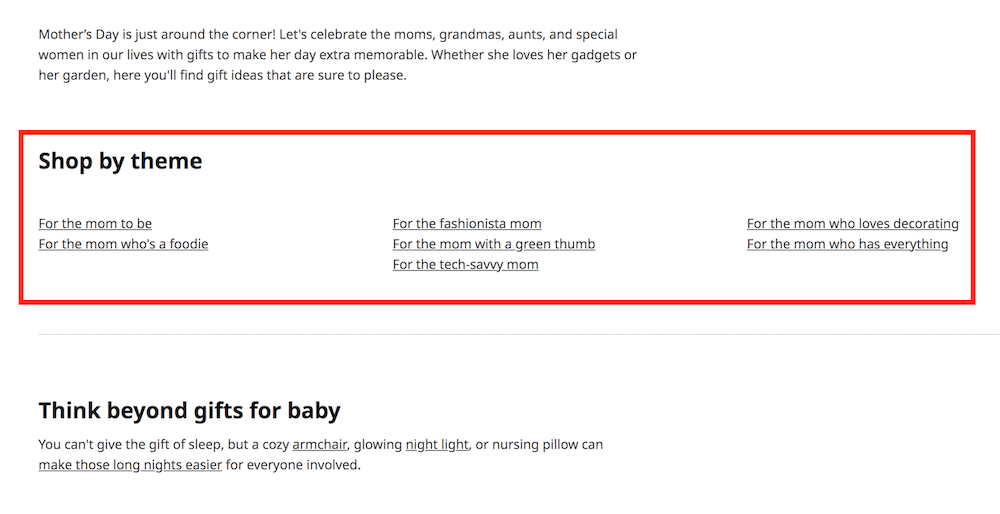Go to "For the tech-savvy mom"
This screenshot has width=1000, height=514.
[465, 265]
